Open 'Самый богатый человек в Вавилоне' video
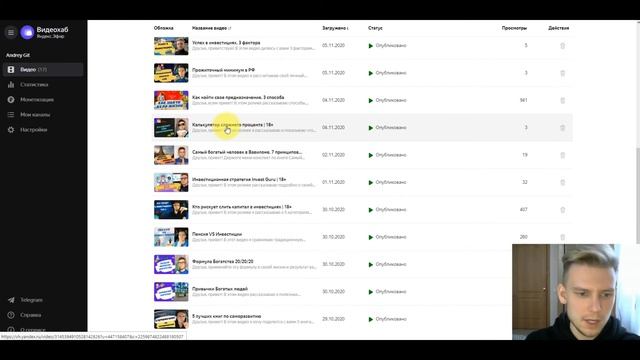 pyautogui.click(x=247, y=152)
